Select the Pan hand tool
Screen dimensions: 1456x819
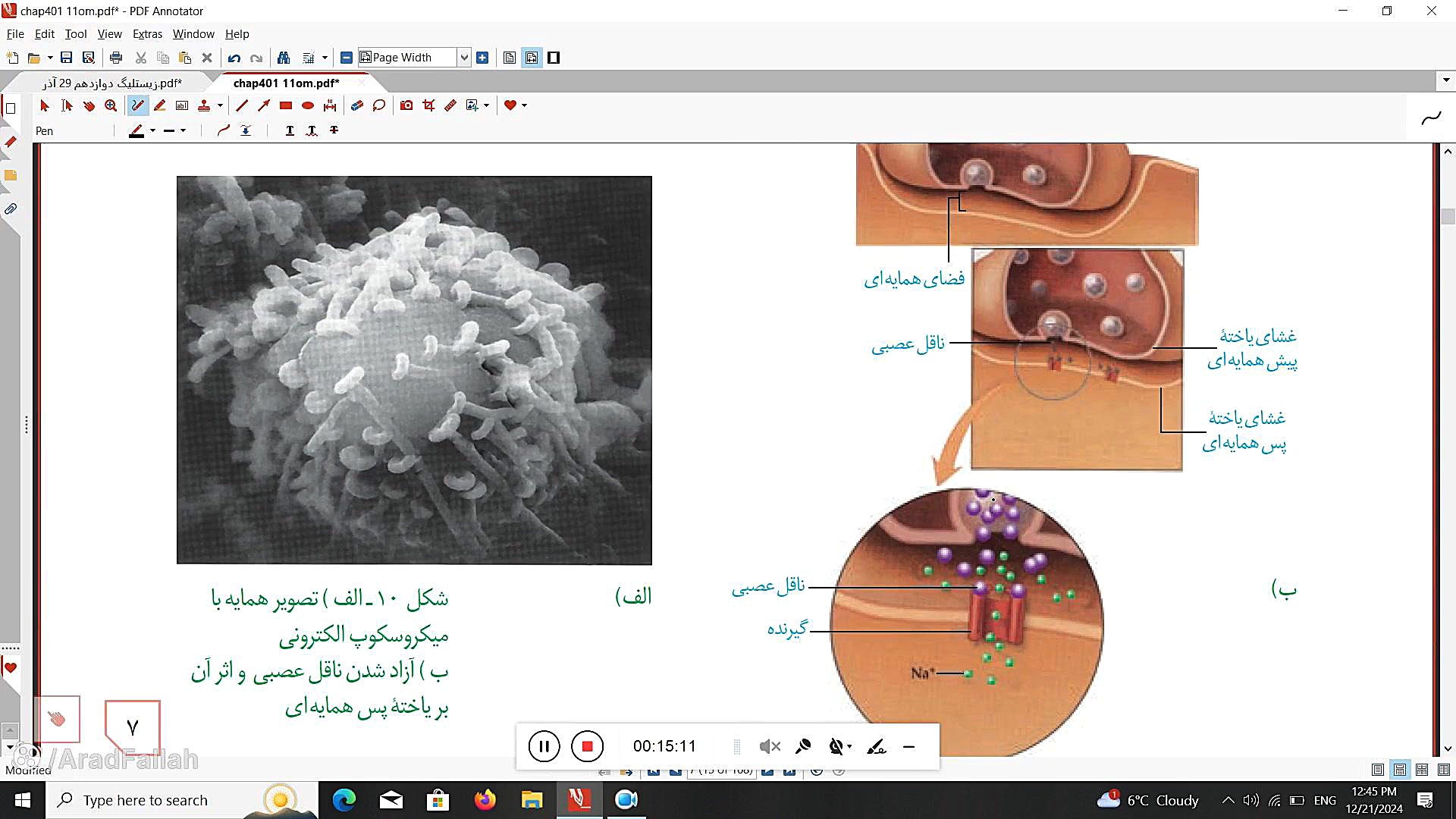point(89,105)
